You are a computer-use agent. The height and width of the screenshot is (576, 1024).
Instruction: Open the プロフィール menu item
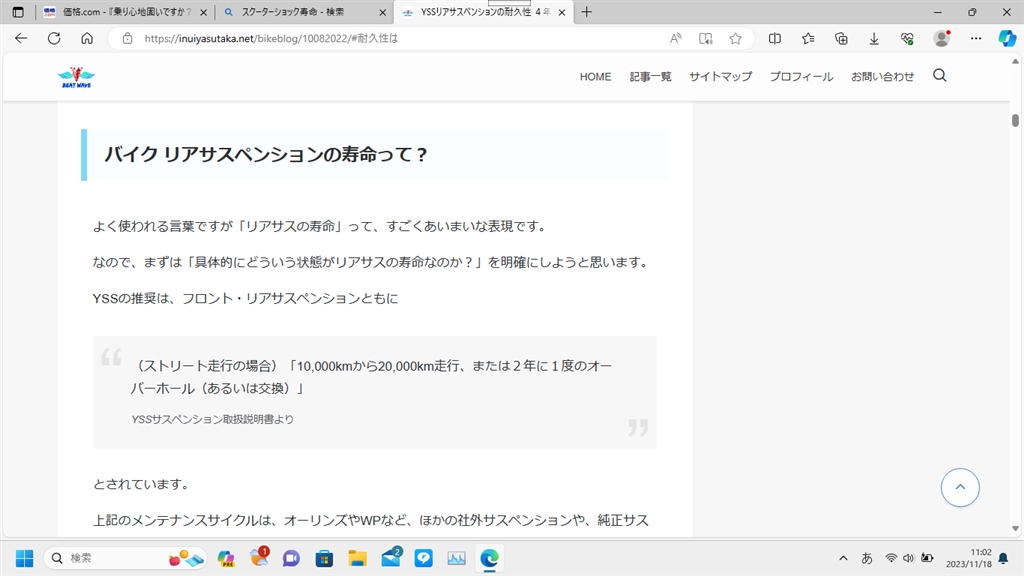point(801,76)
